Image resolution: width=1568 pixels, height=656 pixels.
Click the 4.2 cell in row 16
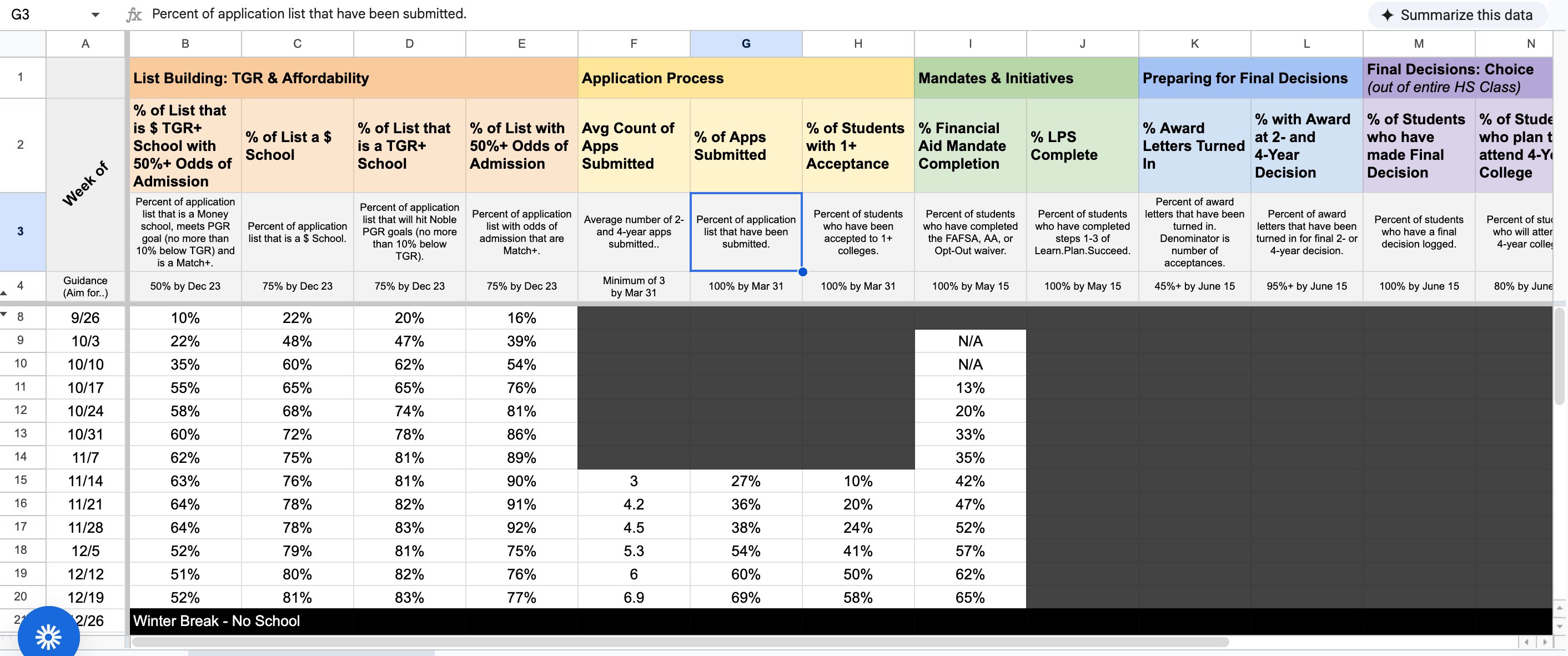click(634, 504)
